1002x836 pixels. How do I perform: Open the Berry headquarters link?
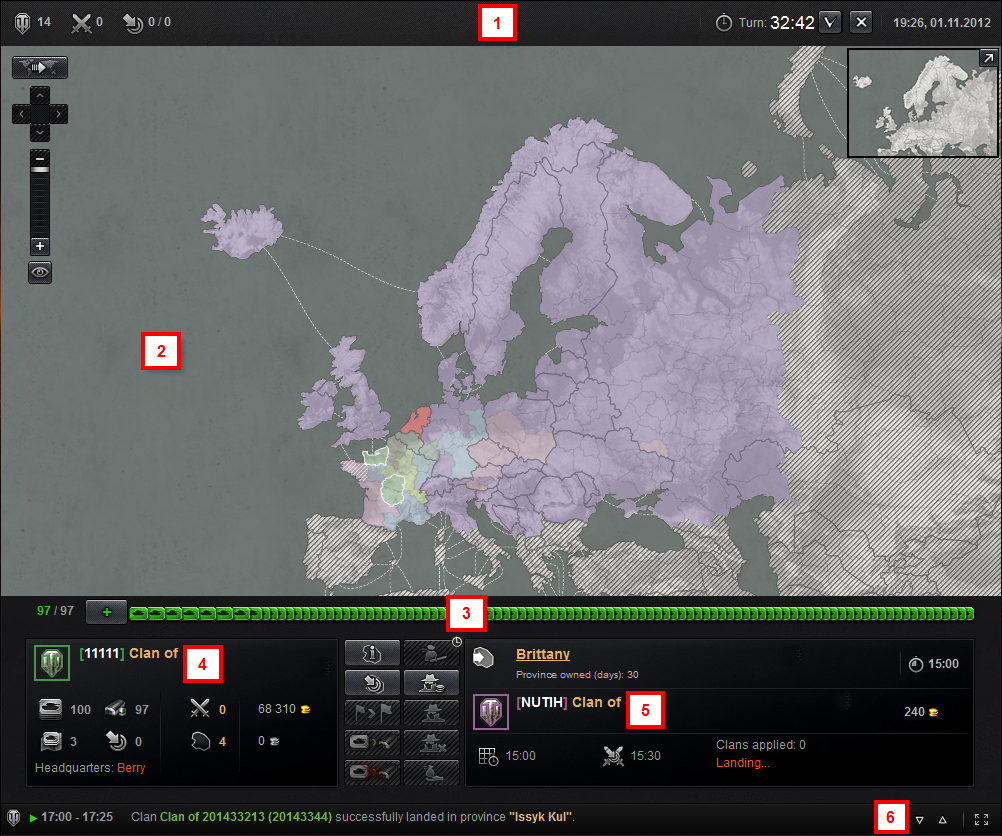131,769
